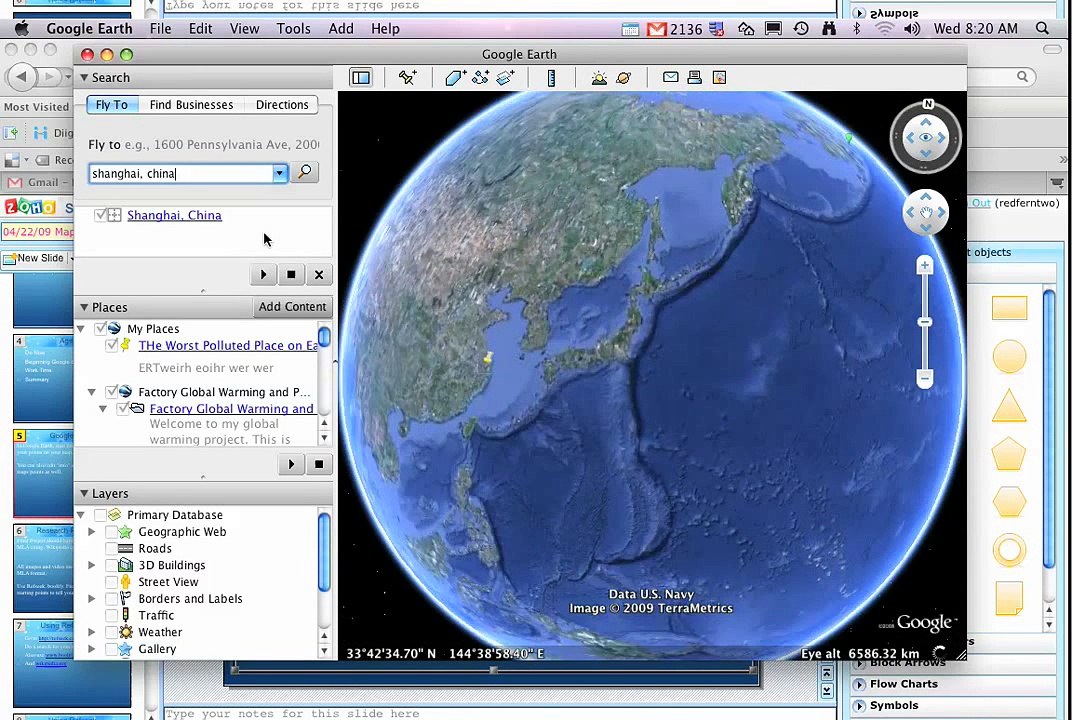Clear search results with the X button
The width and height of the screenshot is (1072, 720).
coord(319,274)
